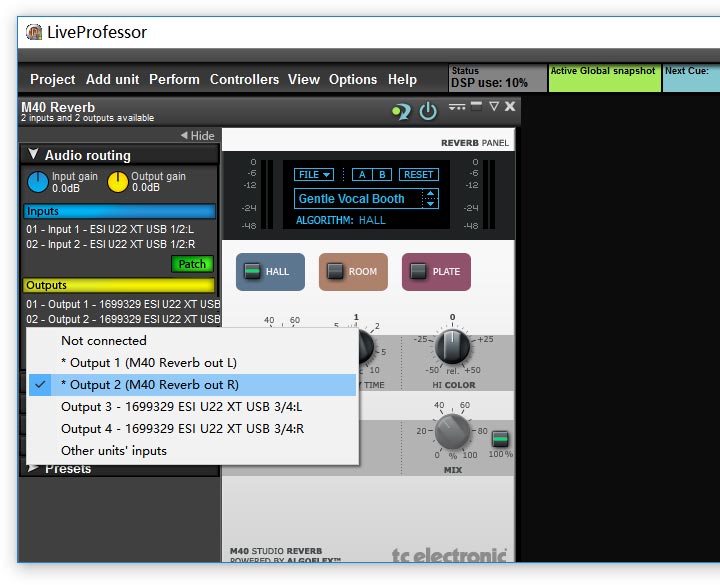The height and width of the screenshot is (585, 720).
Task: Choose checked Output 2 (M40 Reverb out R)
Action: 192,385
